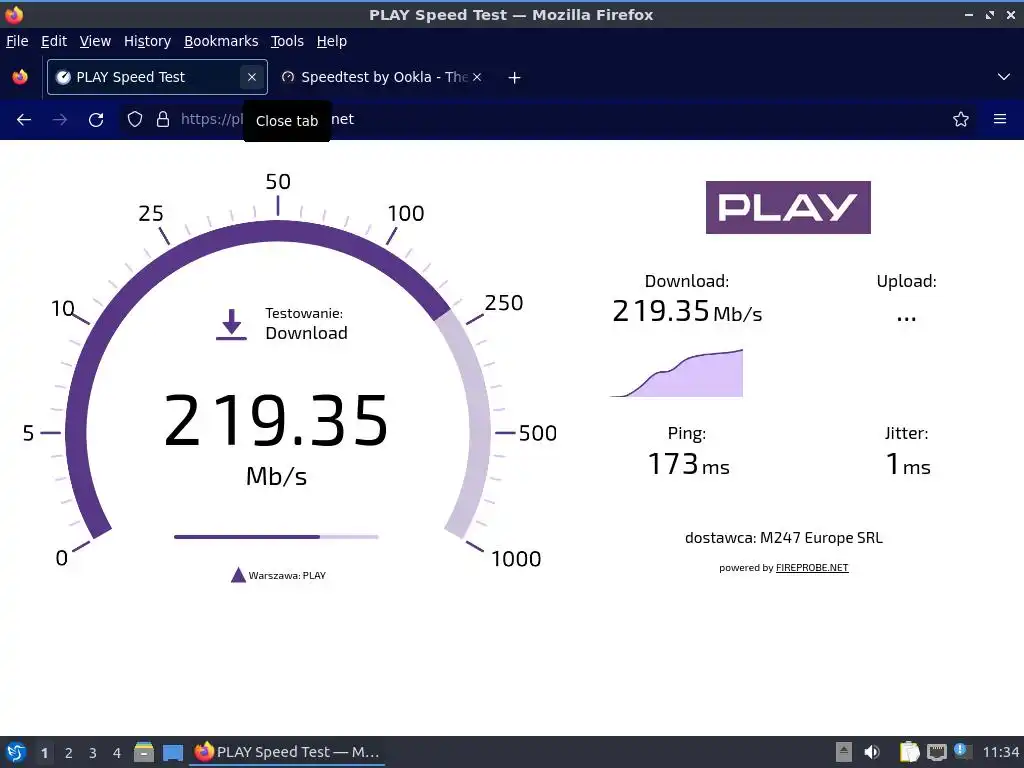Switch to workspace 3 in taskbar
This screenshot has height=768, width=1024.
pyautogui.click(x=93, y=753)
